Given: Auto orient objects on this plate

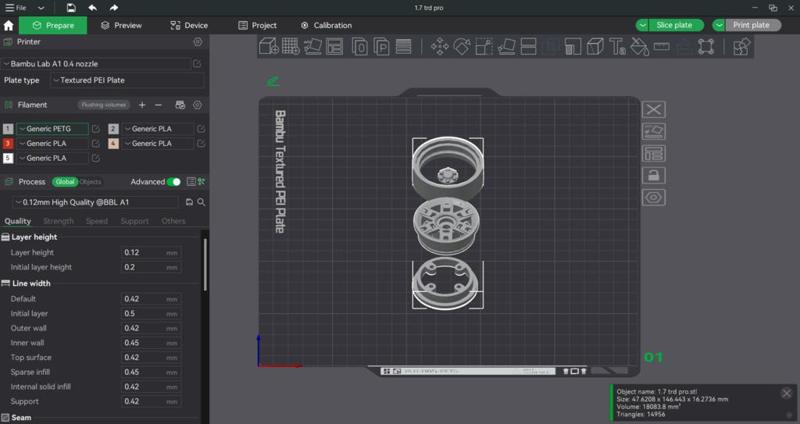Looking at the screenshot, I should pyautogui.click(x=654, y=132).
